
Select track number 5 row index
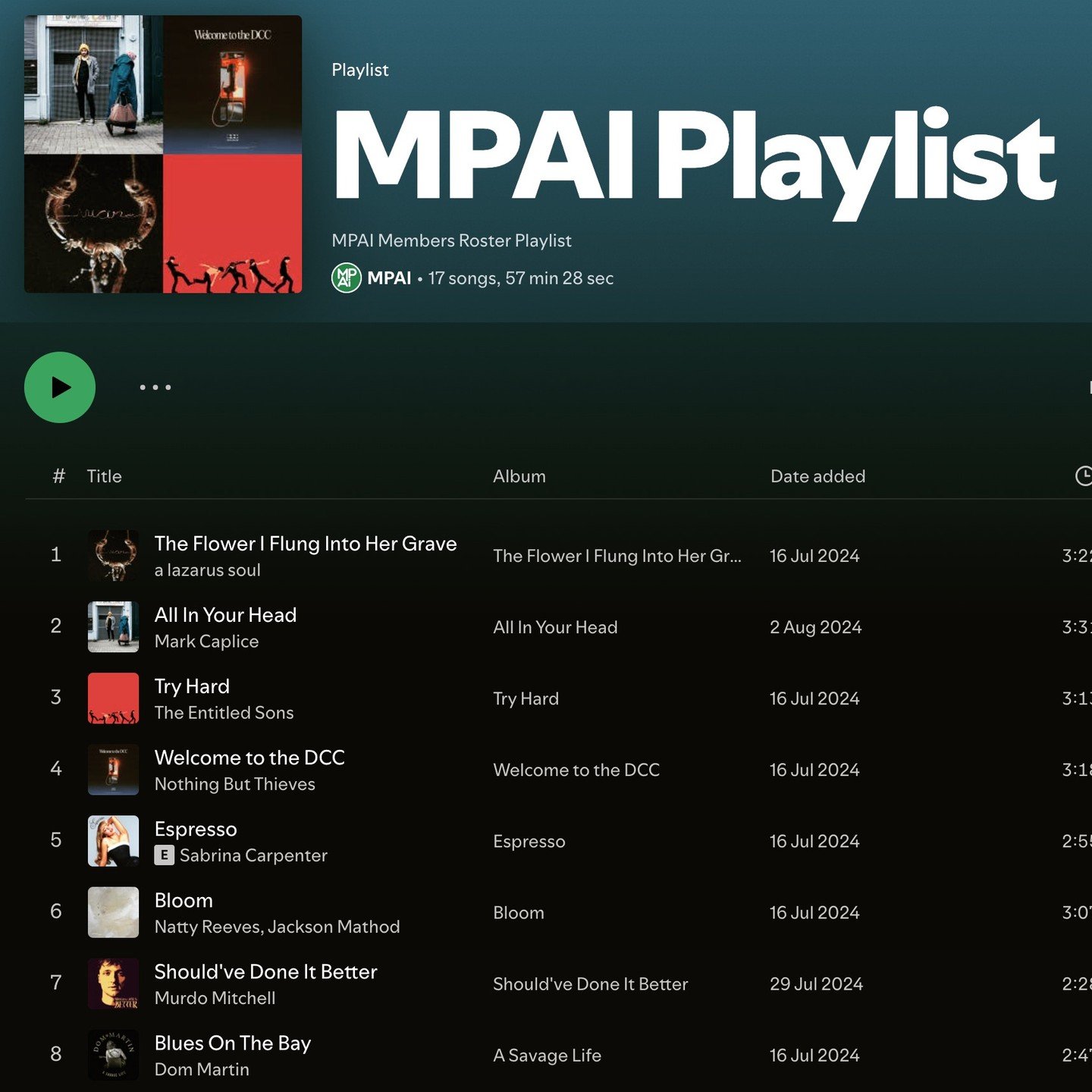pyautogui.click(x=56, y=839)
